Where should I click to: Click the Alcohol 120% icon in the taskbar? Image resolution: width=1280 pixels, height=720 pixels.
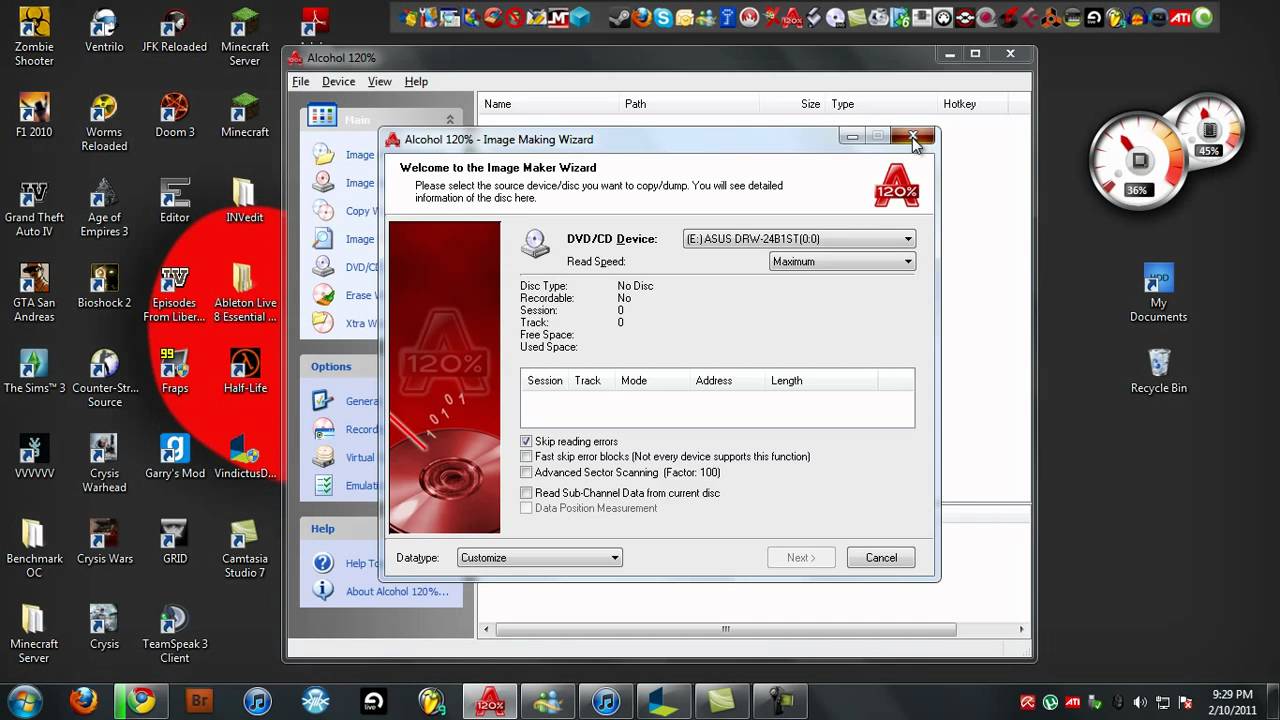489,702
